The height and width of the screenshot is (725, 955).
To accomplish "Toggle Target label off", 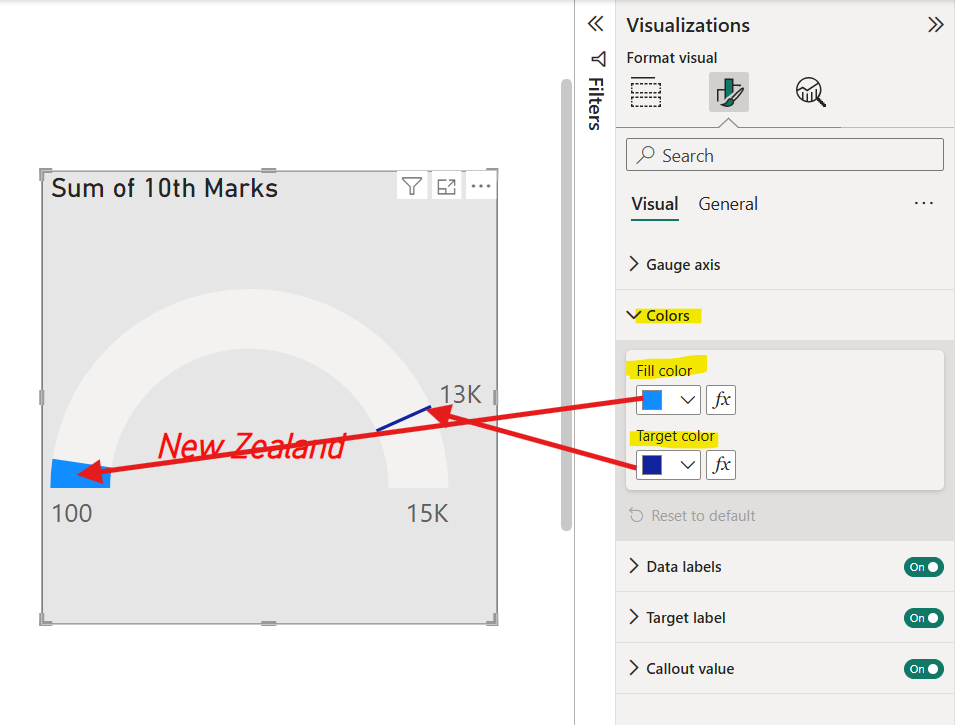I will click(922, 618).
